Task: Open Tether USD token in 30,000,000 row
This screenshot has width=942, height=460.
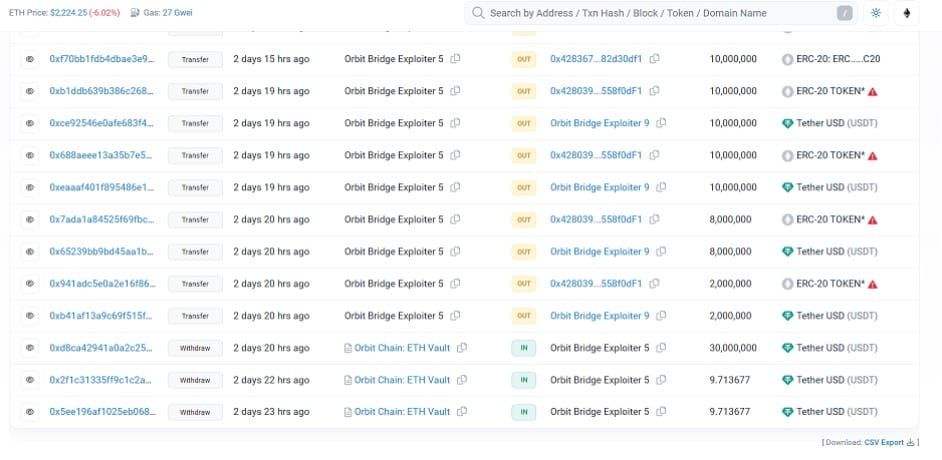Action: [837, 348]
